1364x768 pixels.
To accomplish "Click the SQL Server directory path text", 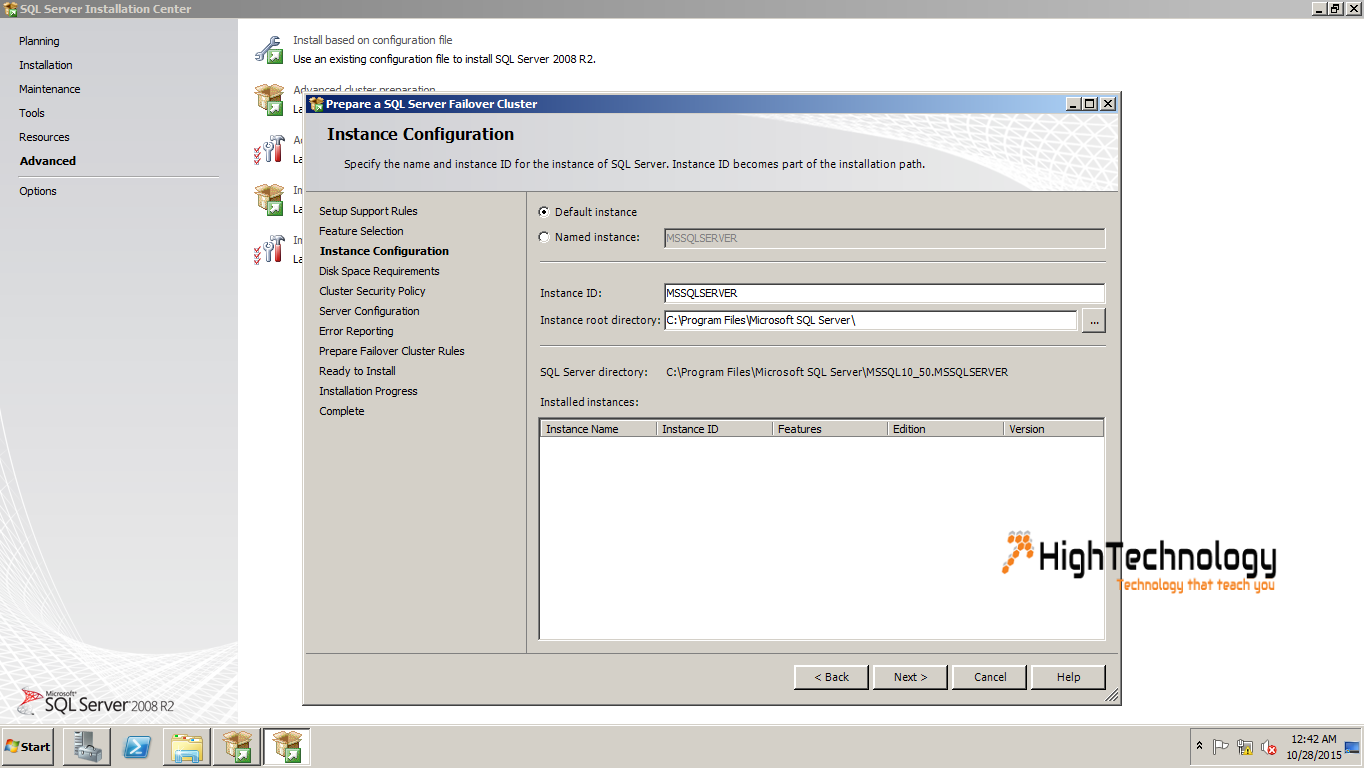I will coord(837,372).
